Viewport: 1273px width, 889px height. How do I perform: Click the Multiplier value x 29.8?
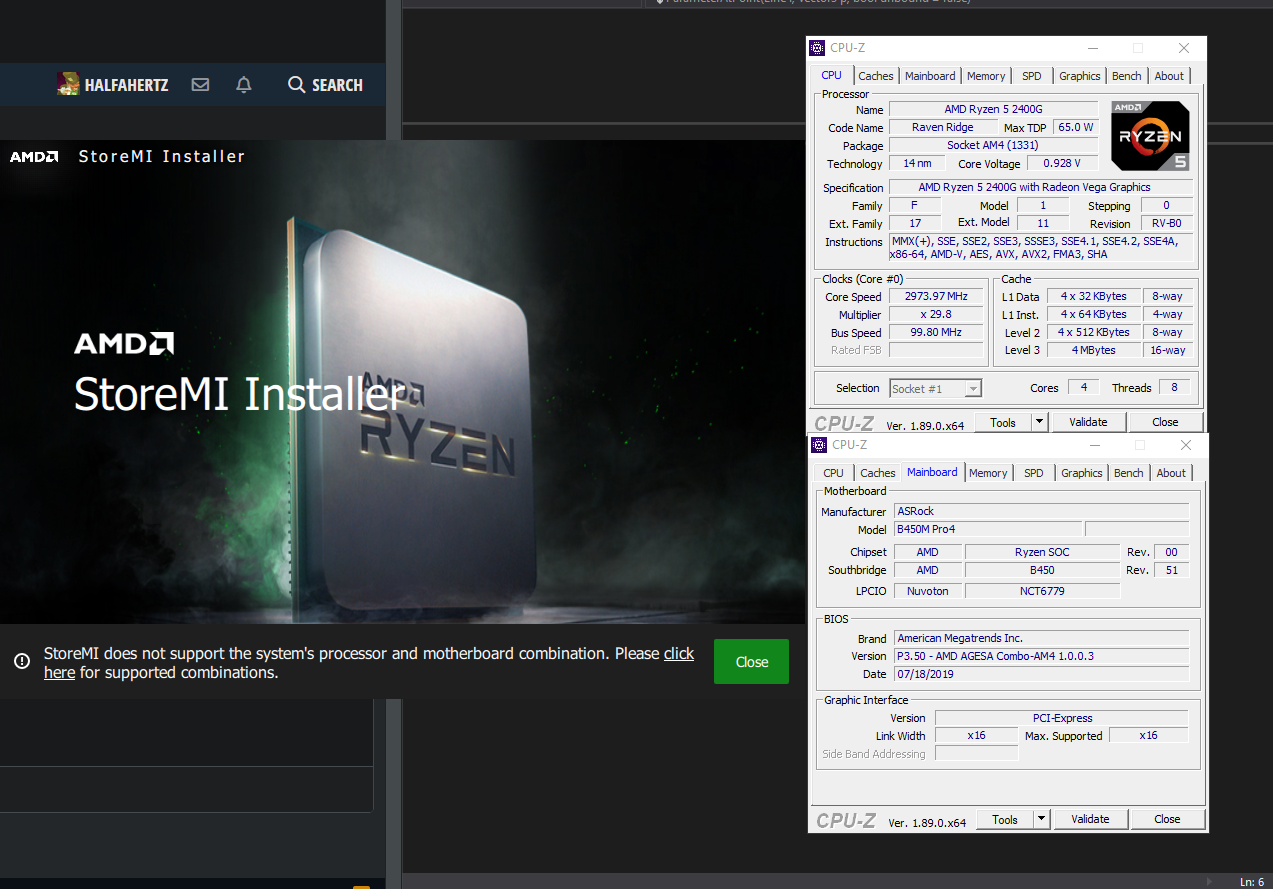coord(936,315)
